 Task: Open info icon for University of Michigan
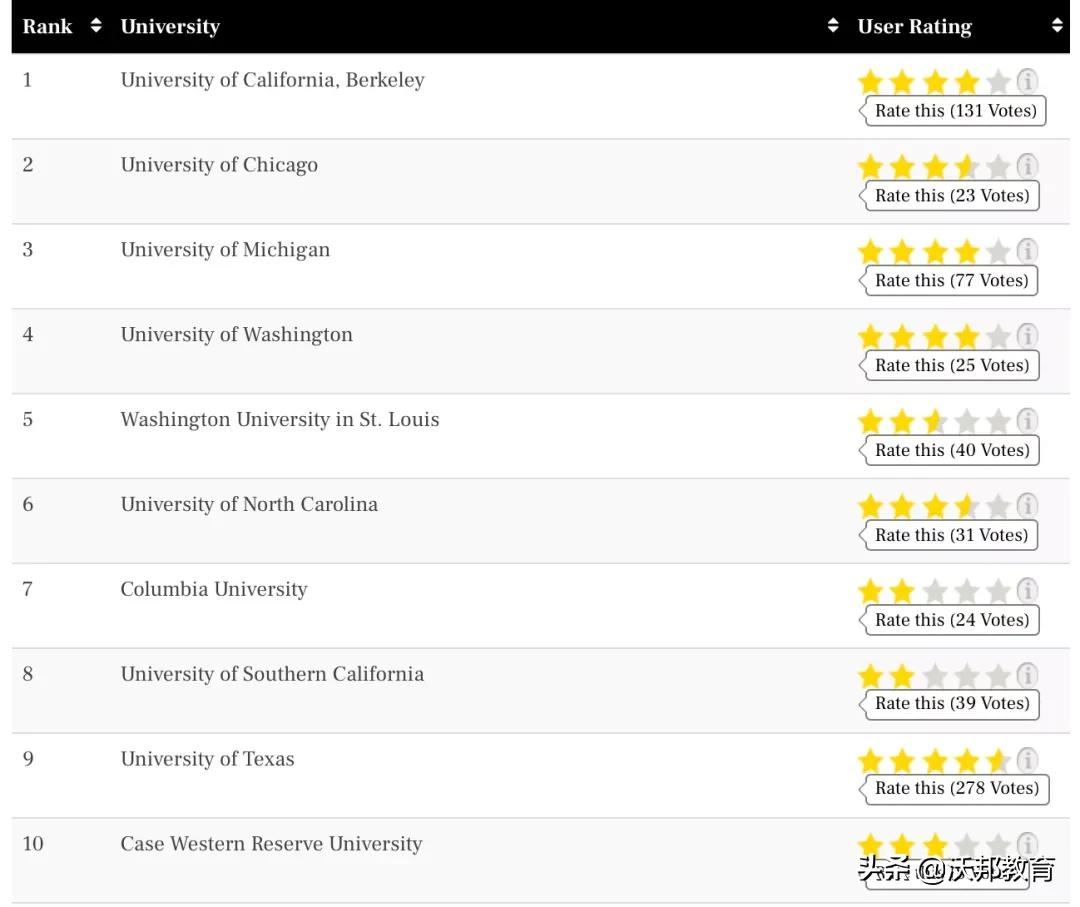coord(1027,251)
